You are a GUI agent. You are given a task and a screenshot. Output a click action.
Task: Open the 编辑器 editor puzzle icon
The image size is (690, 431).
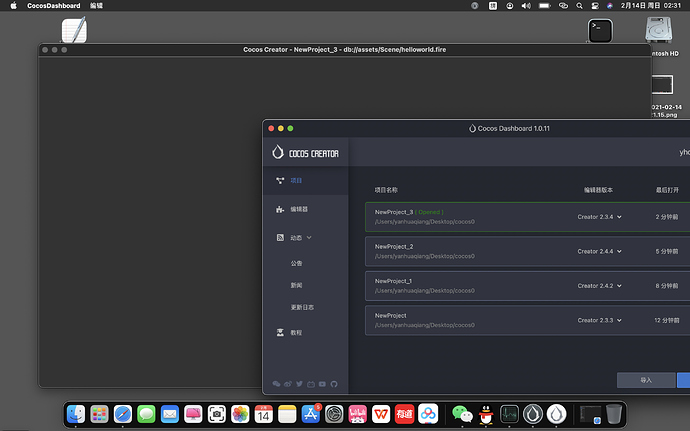280,209
